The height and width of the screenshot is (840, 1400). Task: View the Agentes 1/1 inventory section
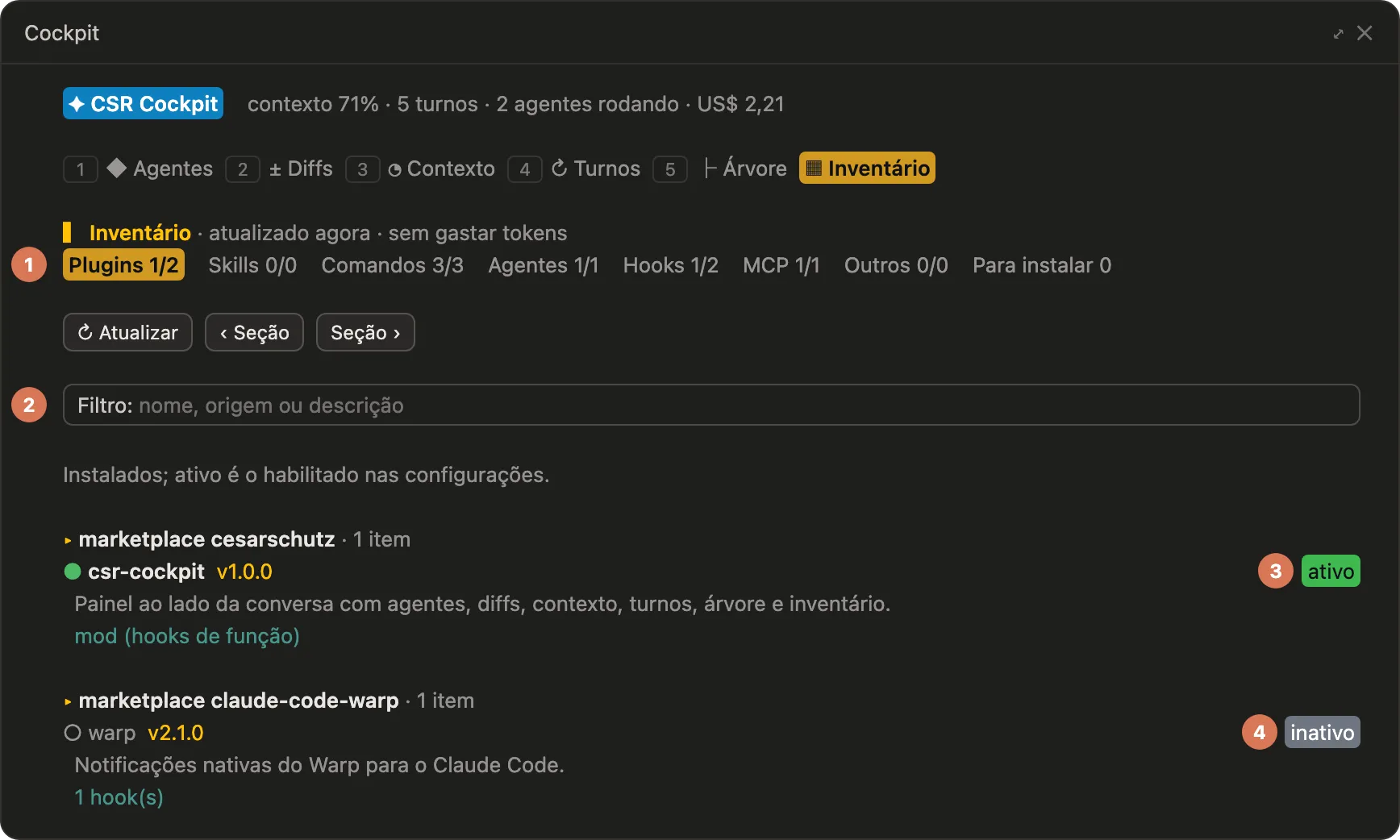click(544, 265)
